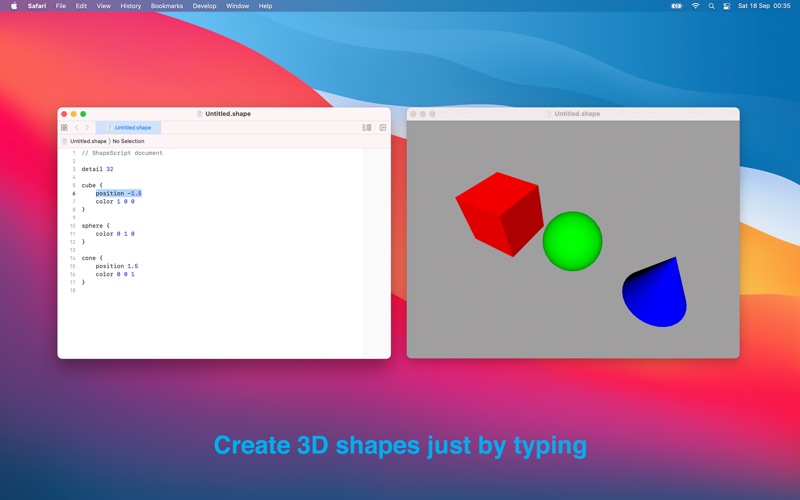Open the Edit menu

81,6
